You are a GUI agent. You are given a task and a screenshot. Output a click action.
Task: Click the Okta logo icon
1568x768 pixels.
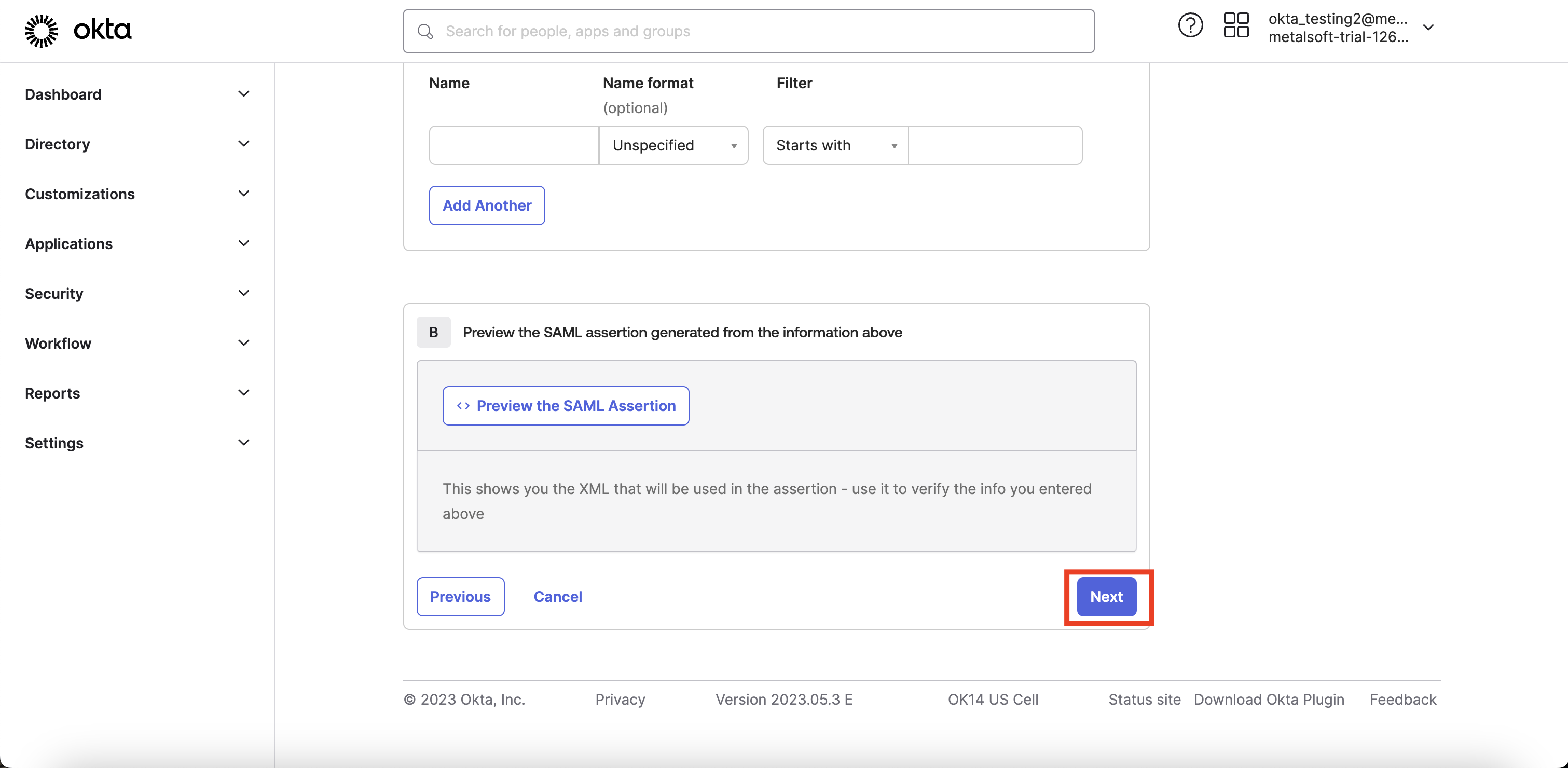pyautogui.click(x=42, y=31)
